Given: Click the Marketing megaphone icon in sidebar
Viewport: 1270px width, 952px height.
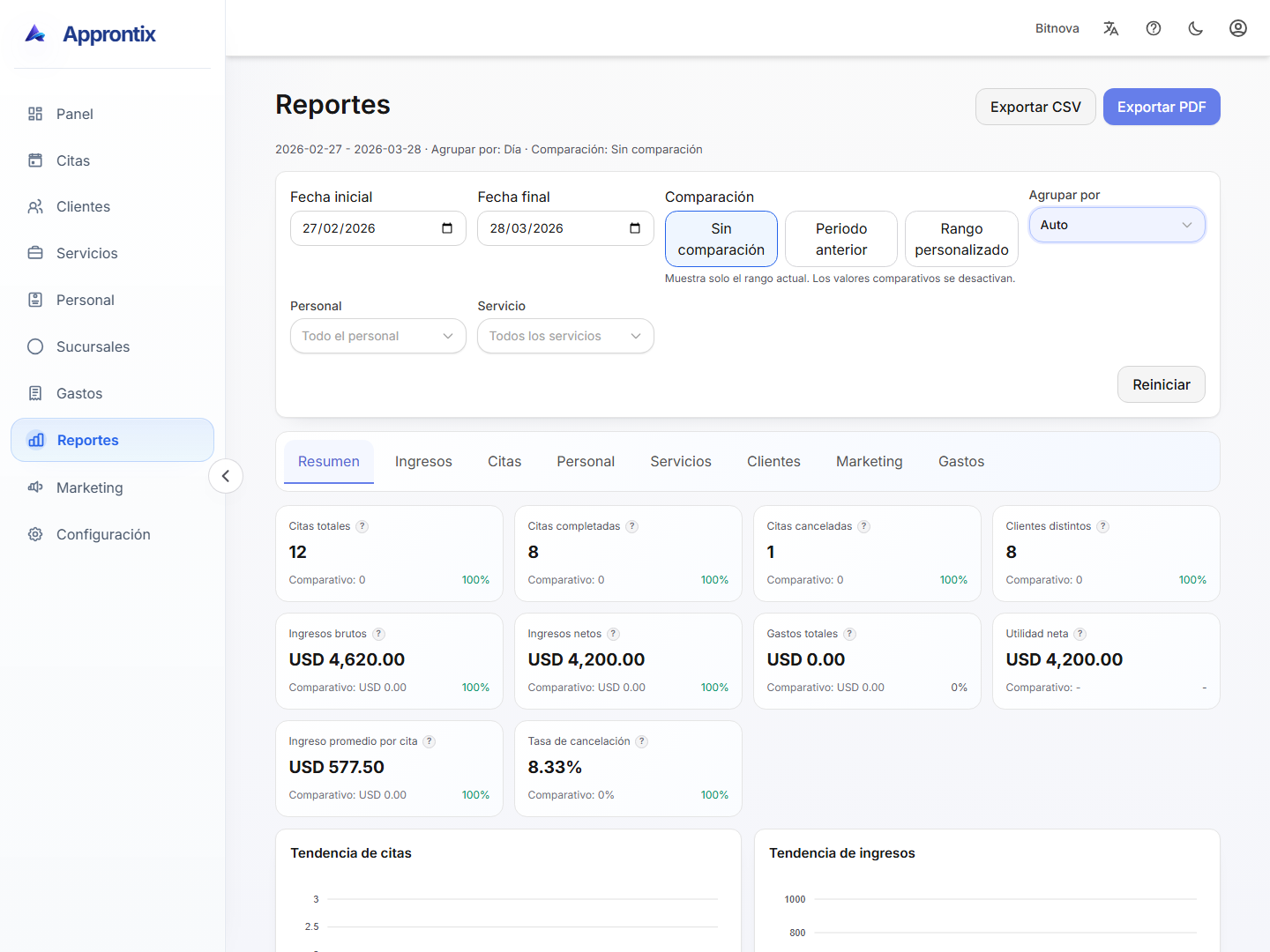Looking at the screenshot, I should pos(35,487).
